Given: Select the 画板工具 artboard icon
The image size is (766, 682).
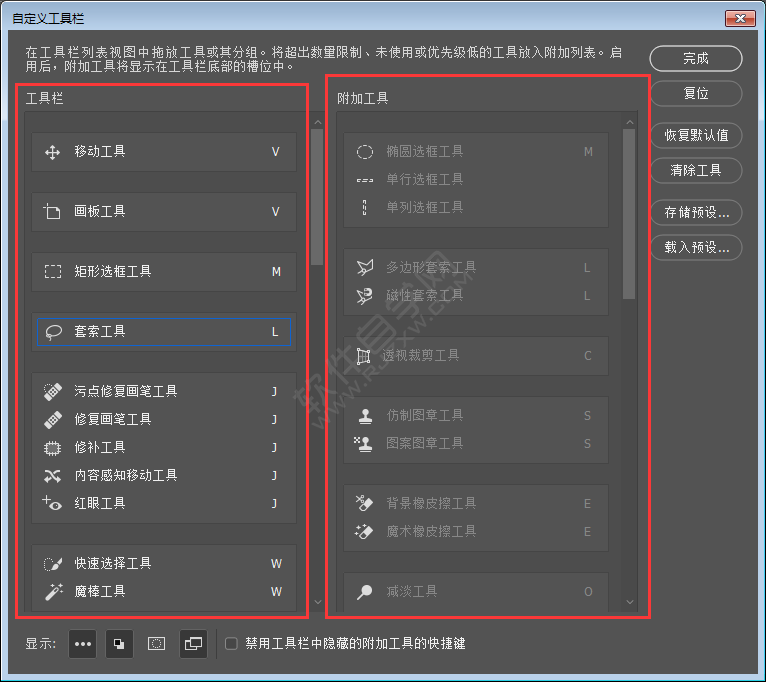Looking at the screenshot, I should [x=52, y=212].
